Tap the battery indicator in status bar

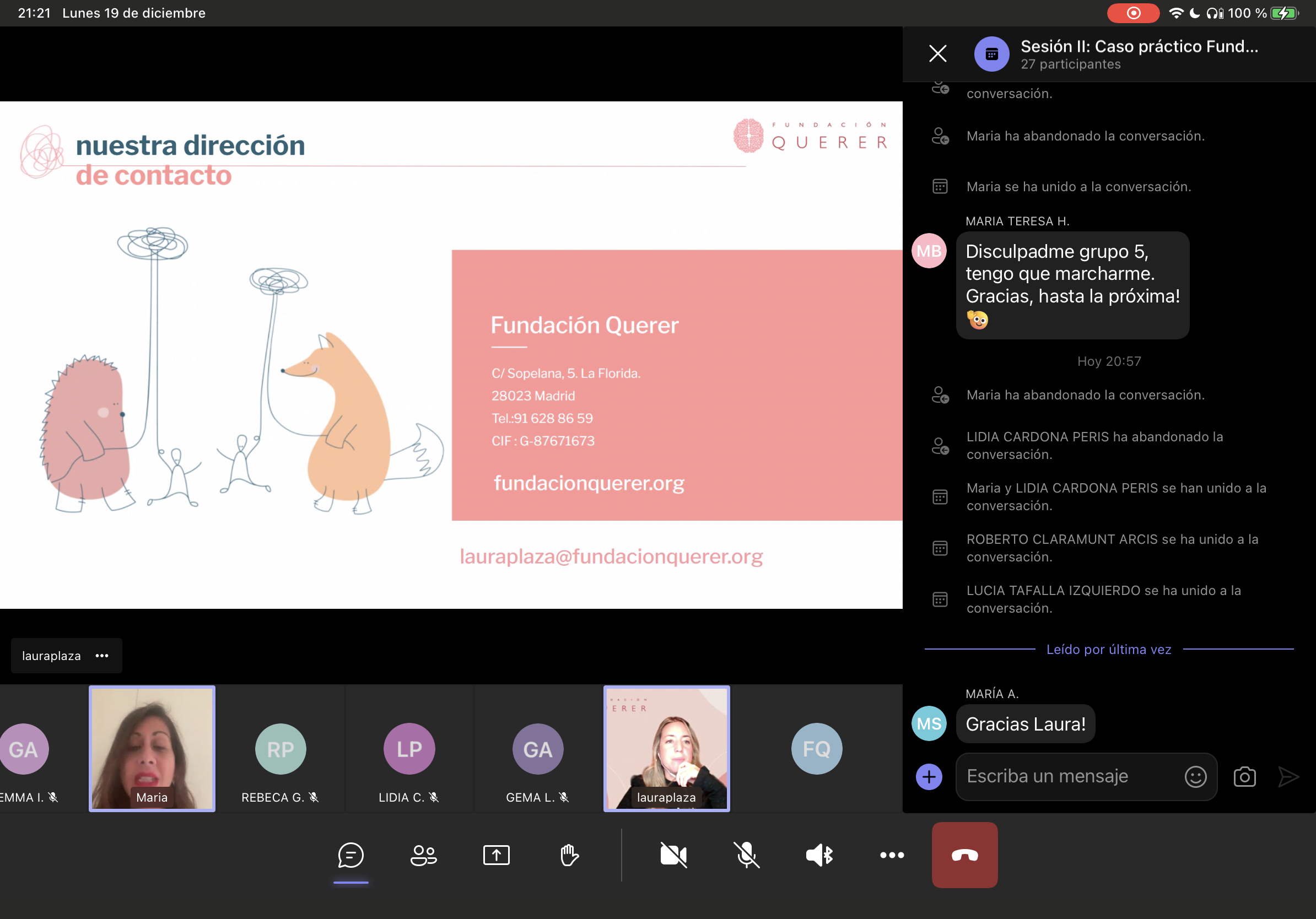point(1285,13)
